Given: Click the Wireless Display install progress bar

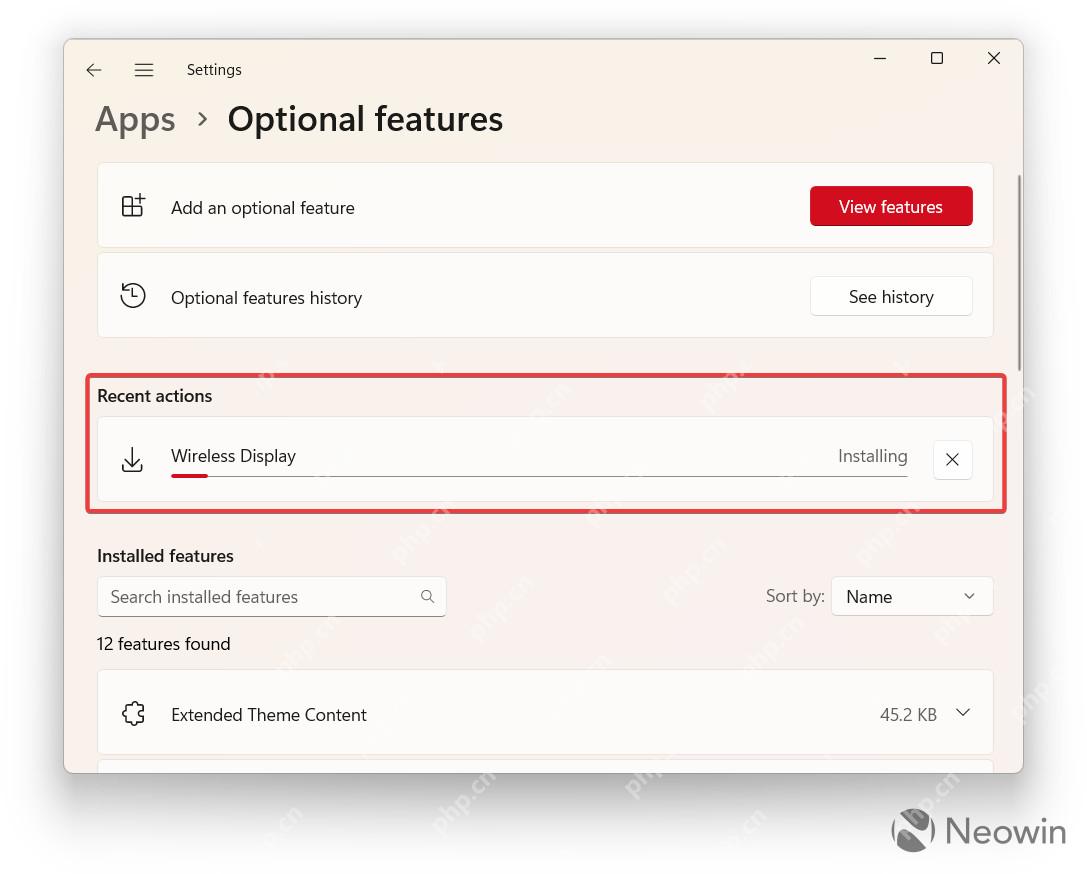Looking at the screenshot, I should 539,476.
